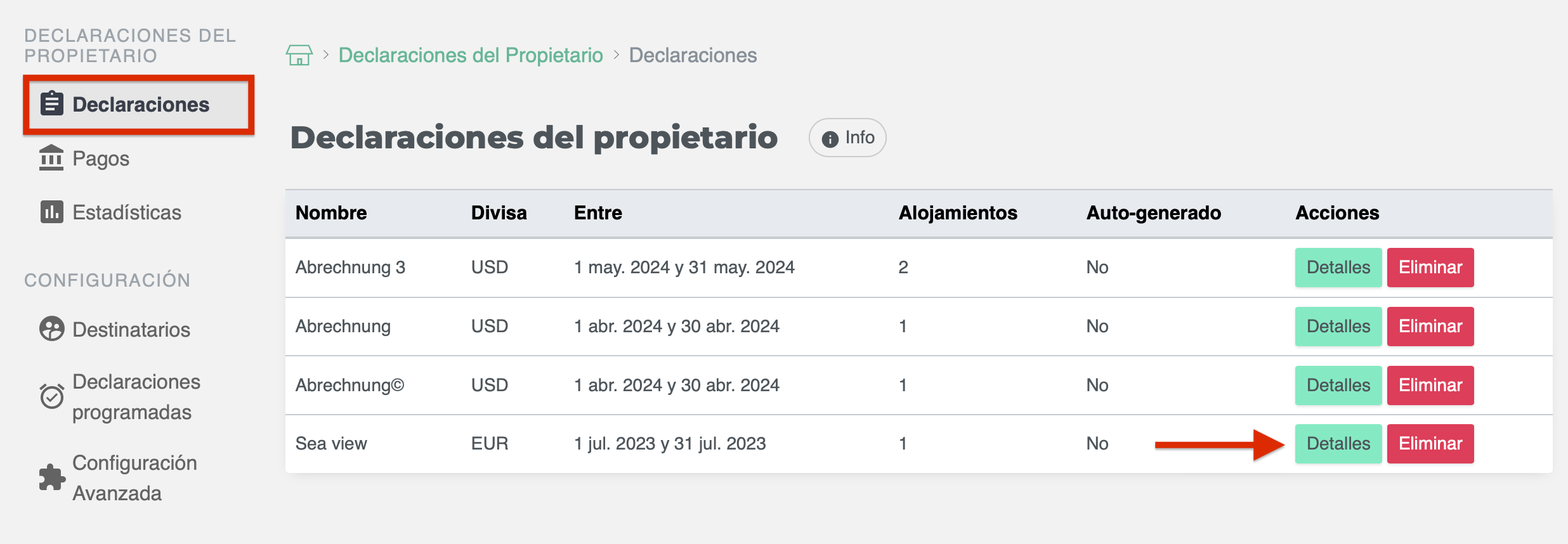Open Estadísticas via the chart icon
1568x544 pixels.
pyautogui.click(x=52, y=212)
